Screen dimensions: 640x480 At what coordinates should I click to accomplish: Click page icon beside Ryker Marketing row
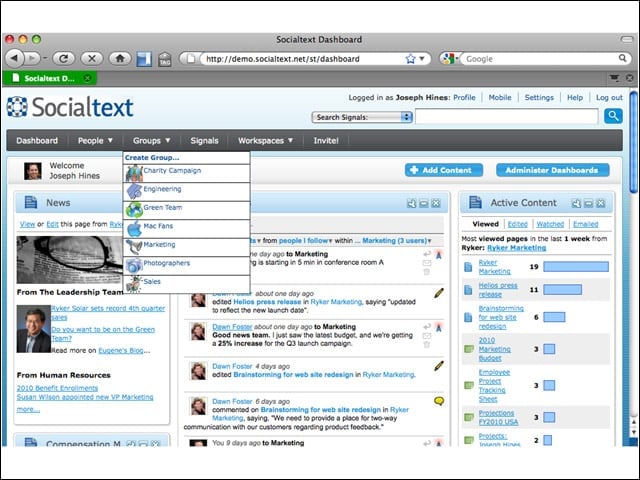tap(468, 267)
